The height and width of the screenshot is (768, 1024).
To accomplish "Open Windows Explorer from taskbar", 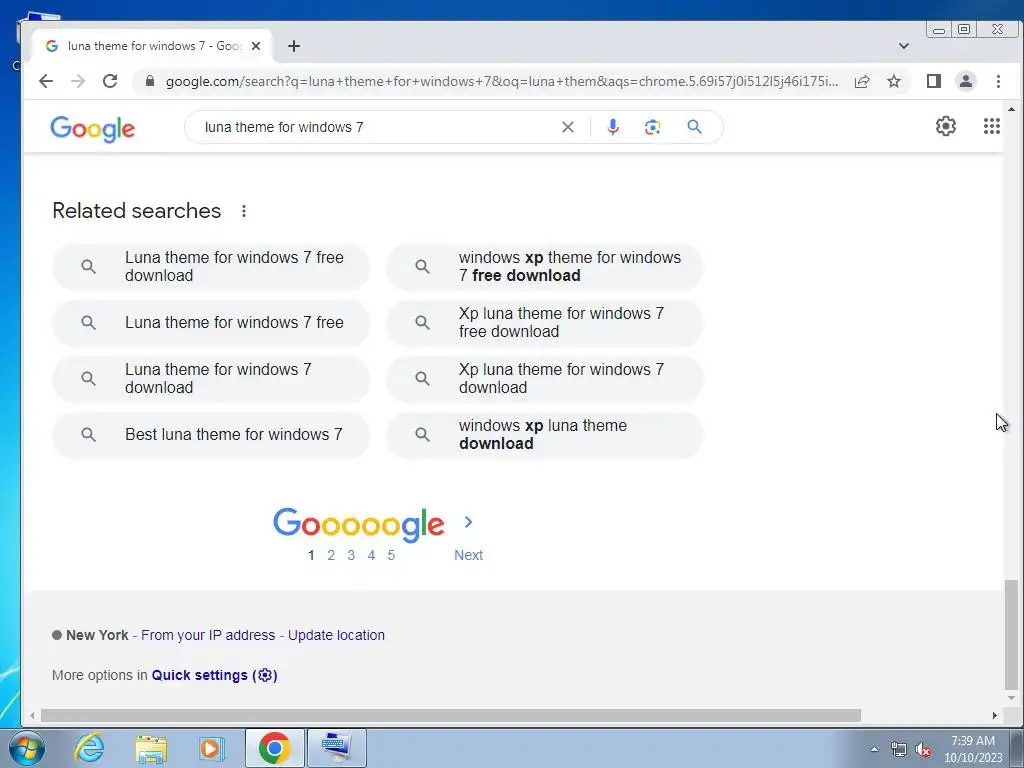I will 151,749.
